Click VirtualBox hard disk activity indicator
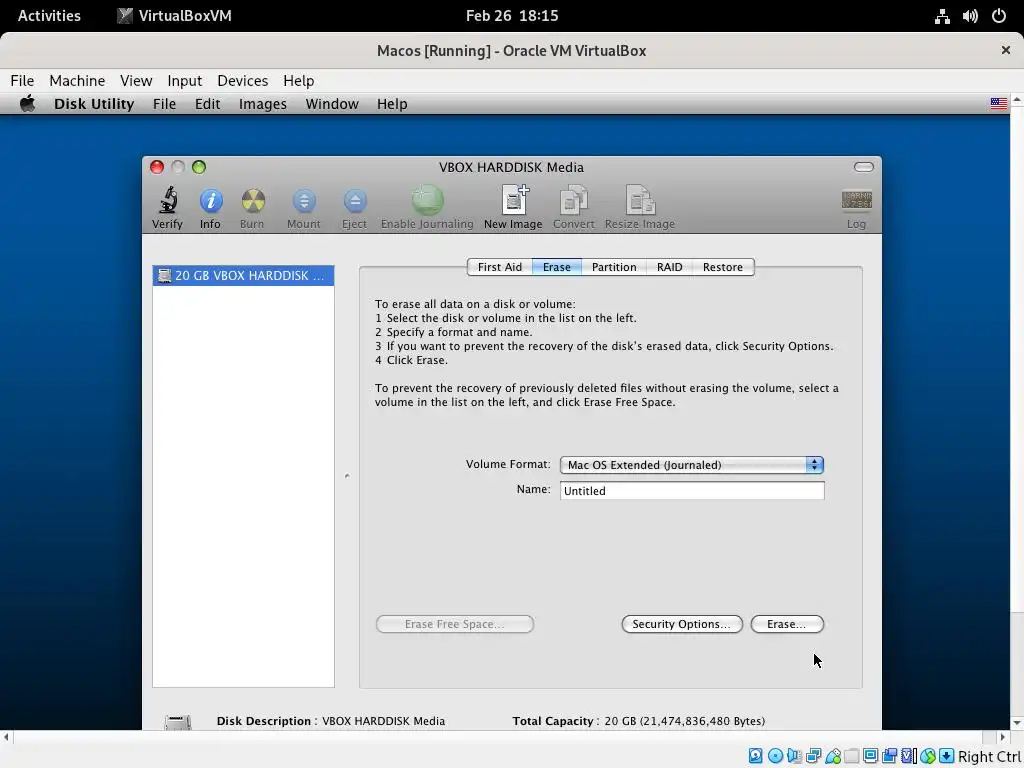Screen dimensions: 1024x768 tap(756, 756)
